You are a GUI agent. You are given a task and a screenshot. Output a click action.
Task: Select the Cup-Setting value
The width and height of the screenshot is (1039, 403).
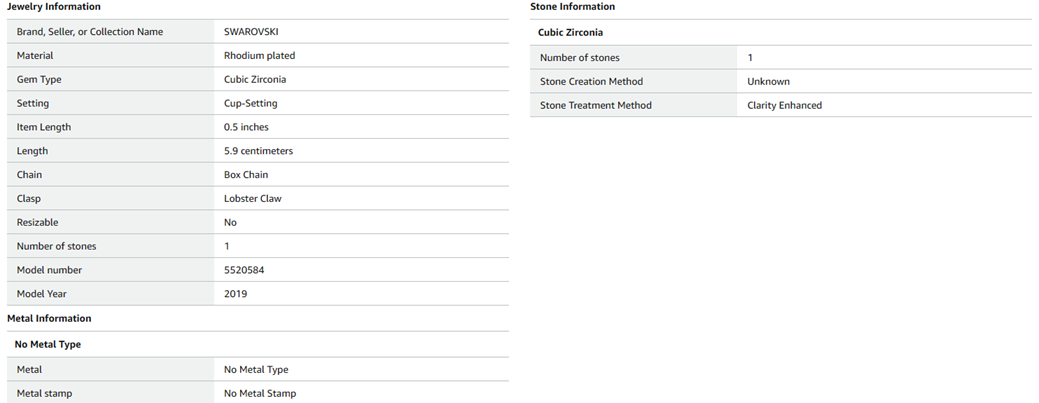click(251, 104)
